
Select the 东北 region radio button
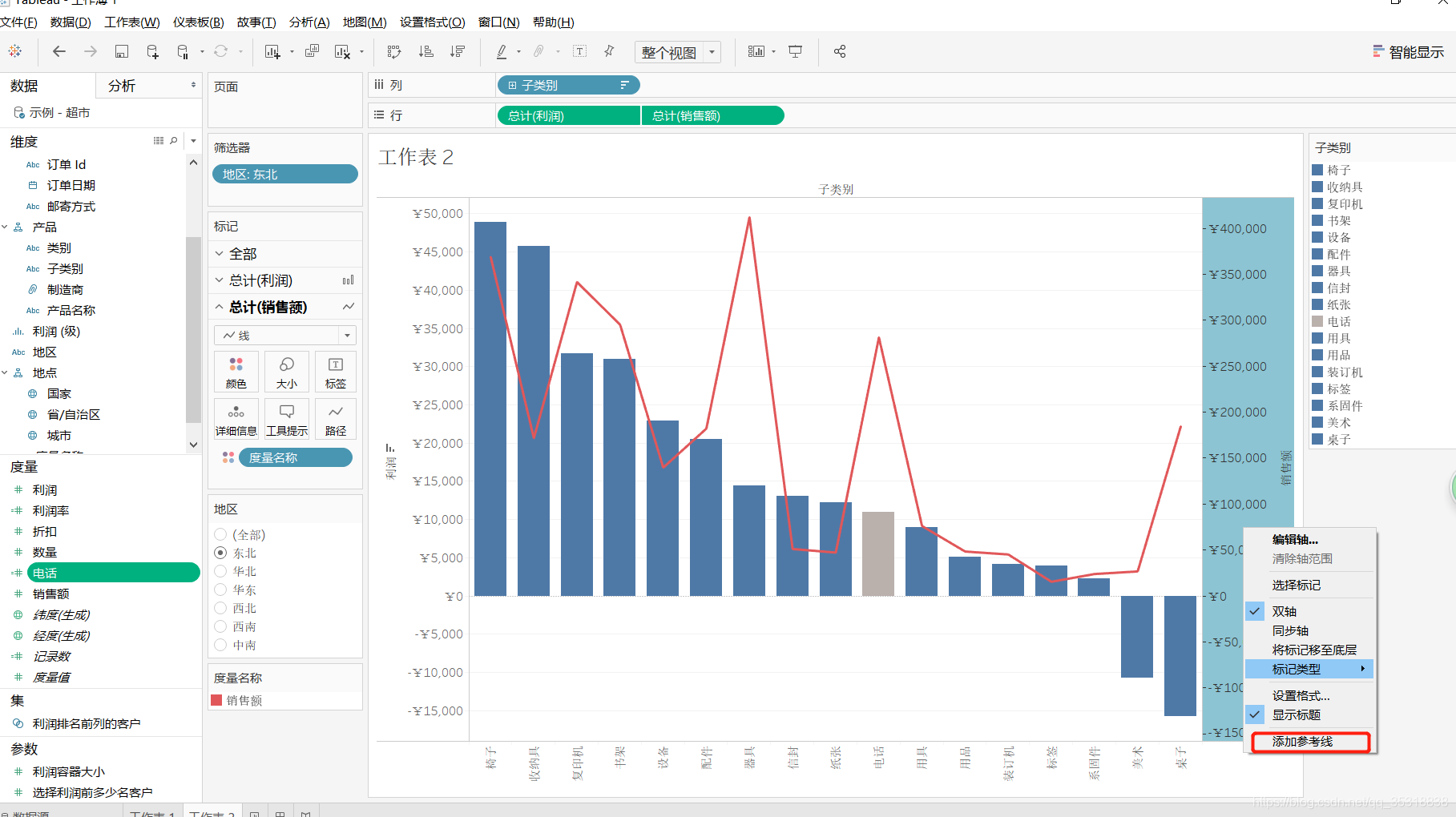pyautogui.click(x=220, y=553)
